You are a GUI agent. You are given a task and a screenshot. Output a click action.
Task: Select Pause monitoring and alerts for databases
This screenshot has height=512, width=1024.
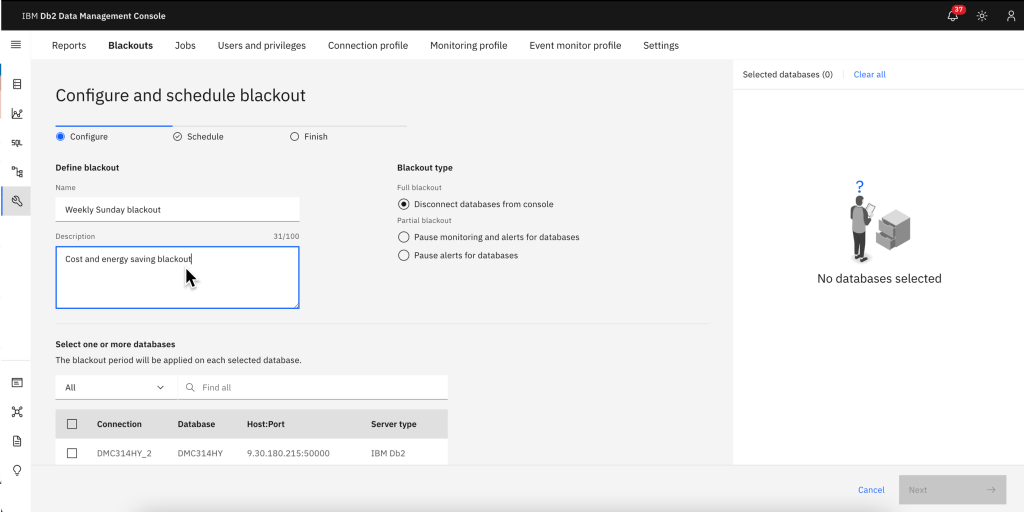(404, 237)
